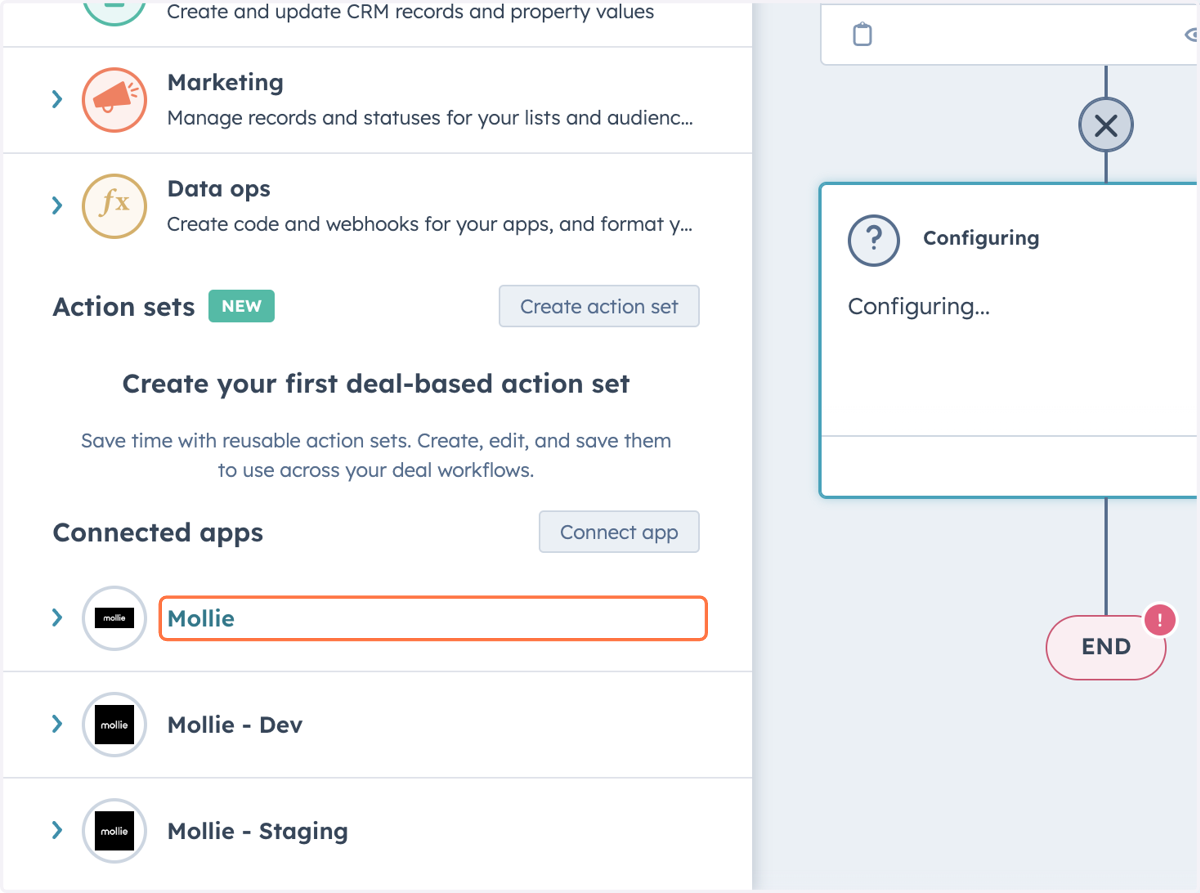Open the Mollie - Staging entry
Image resolution: width=1200 pixels, height=893 pixels.
(x=258, y=831)
